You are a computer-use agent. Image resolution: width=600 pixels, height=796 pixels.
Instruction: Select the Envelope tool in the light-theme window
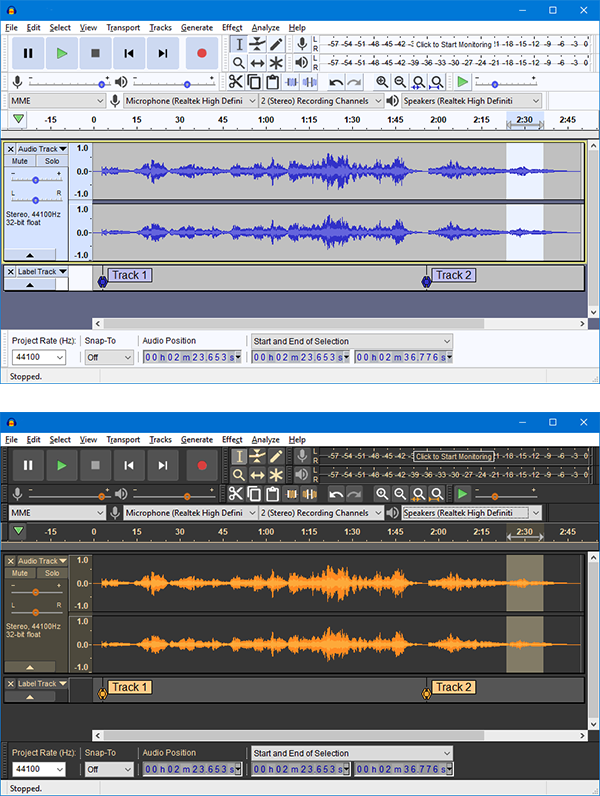(x=257, y=44)
